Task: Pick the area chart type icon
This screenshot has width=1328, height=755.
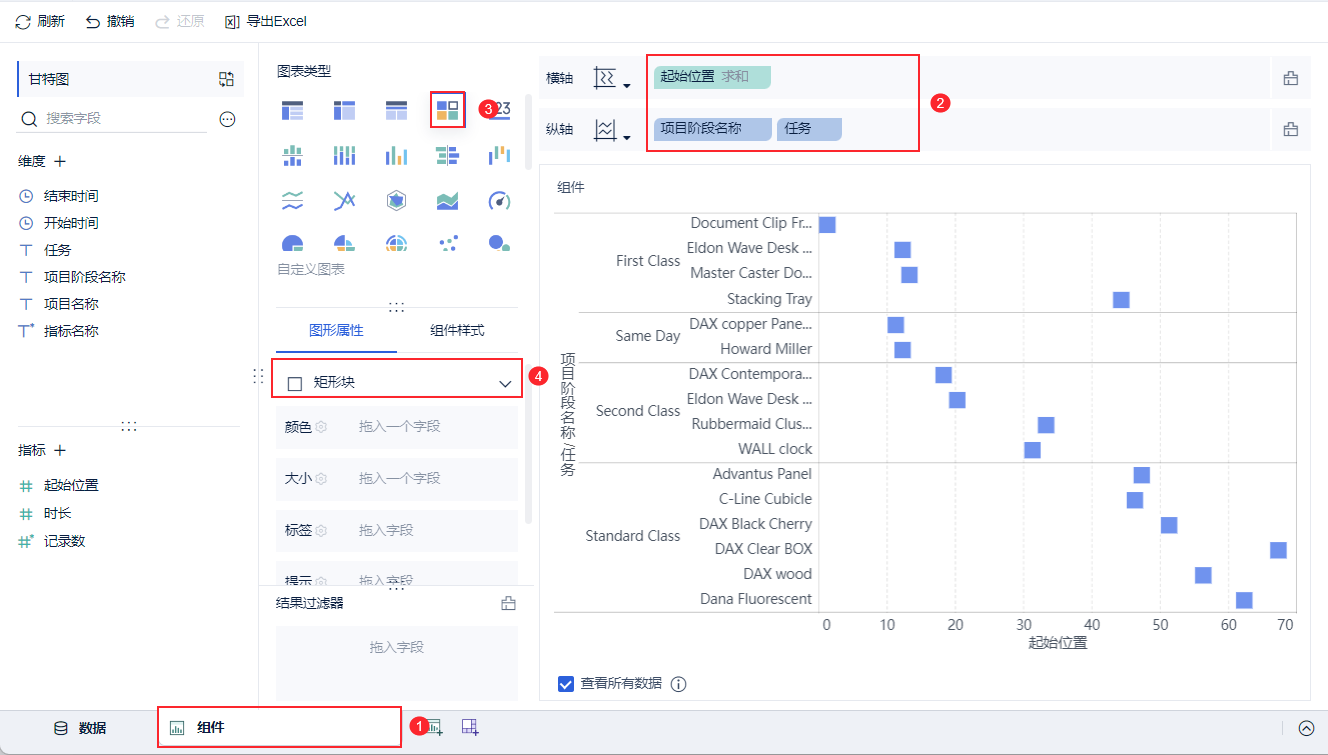Action: [x=447, y=201]
